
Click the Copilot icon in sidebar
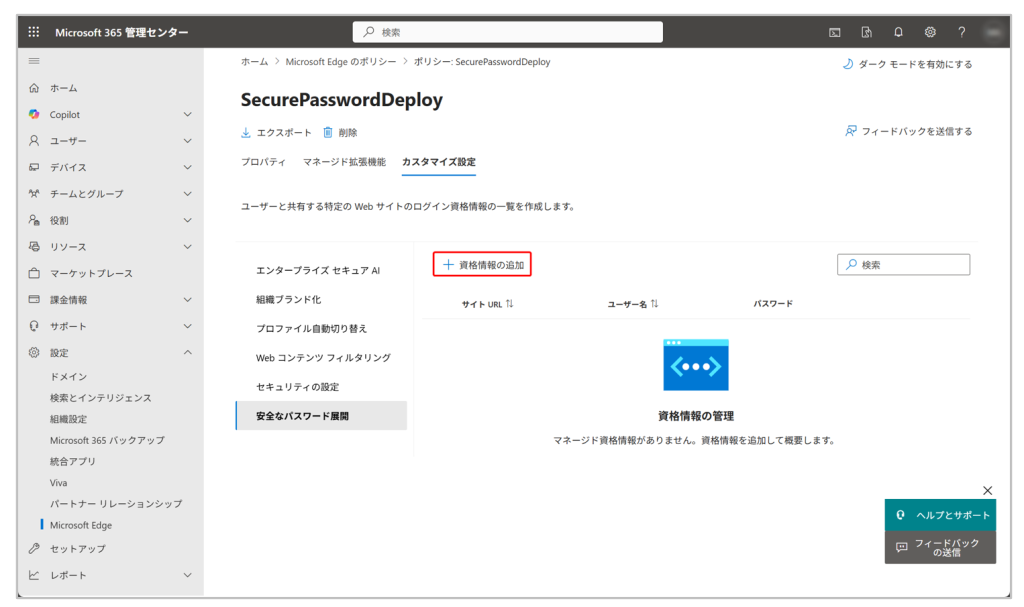34,114
